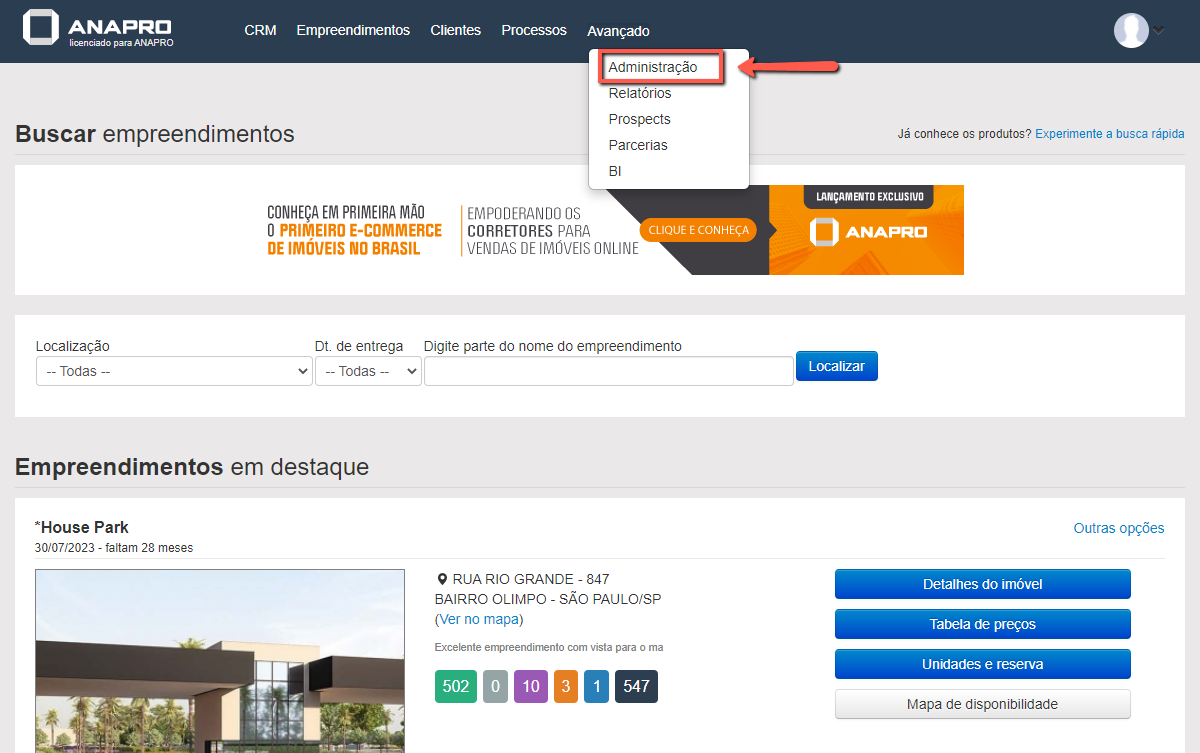Expand the arrow next to user avatar
Viewport: 1200px width, 753px height.
1159,30
